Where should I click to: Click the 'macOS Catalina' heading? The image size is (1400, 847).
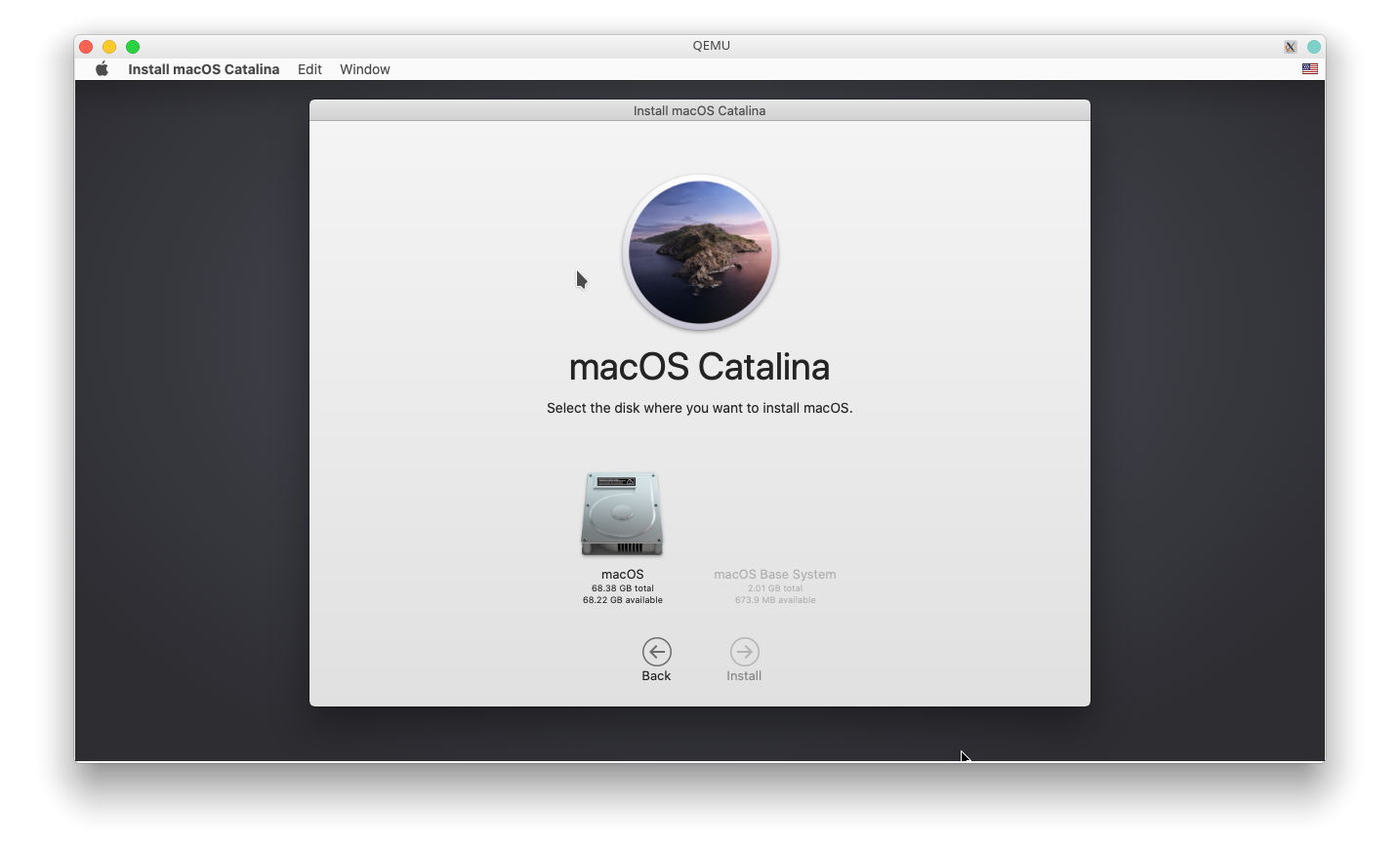pyautogui.click(x=700, y=367)
